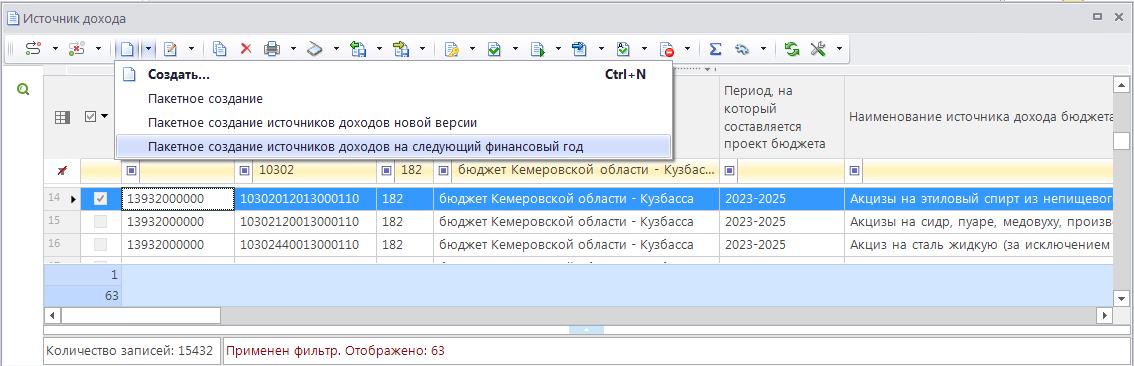Click the cancel-route icon with red cross

click(x=77, y=49)
